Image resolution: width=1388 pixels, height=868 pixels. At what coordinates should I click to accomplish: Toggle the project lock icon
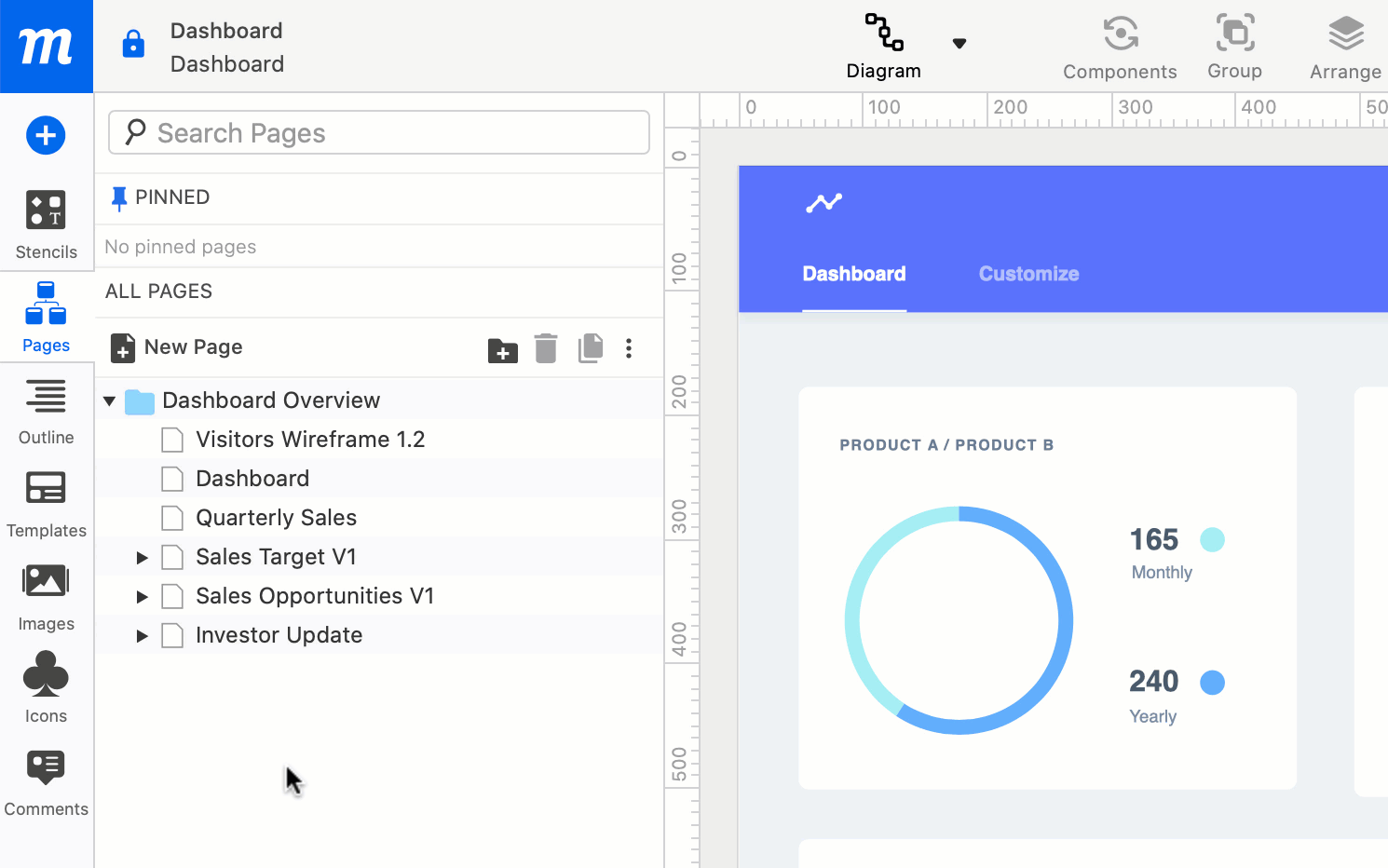pyautogui.click(x=133, y=44)
